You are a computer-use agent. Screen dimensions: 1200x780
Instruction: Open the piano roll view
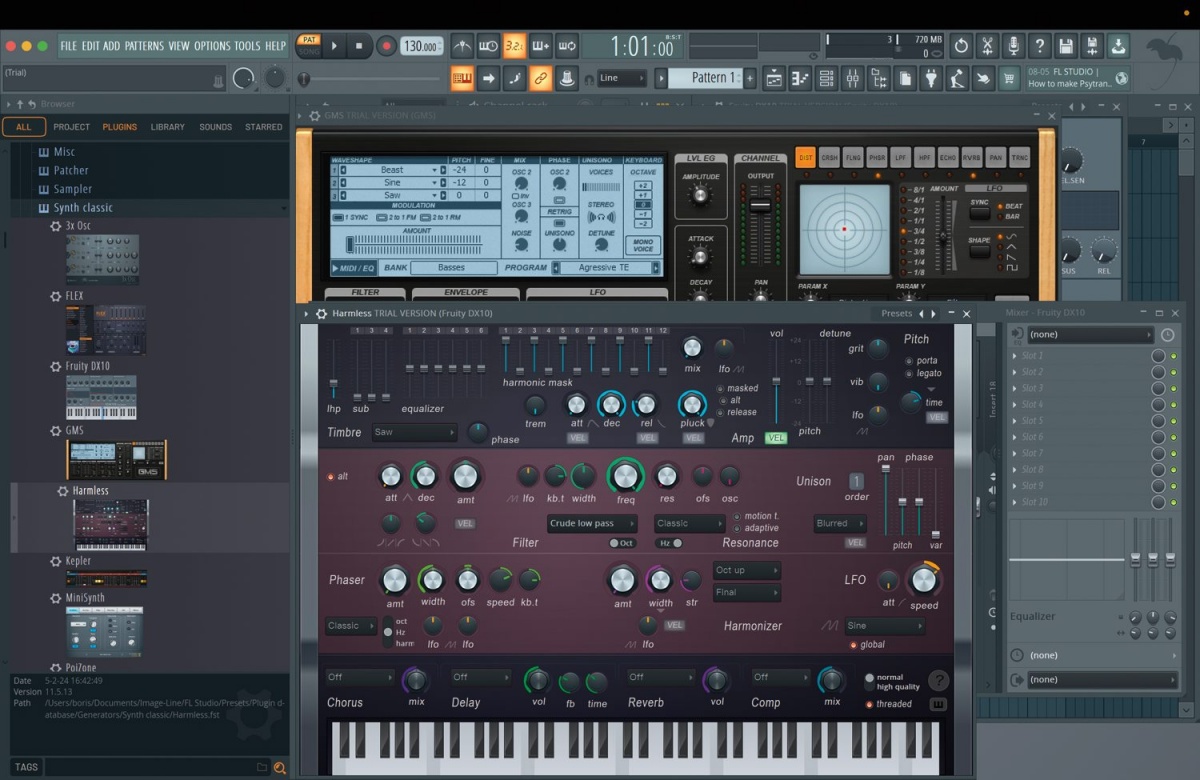800,78
